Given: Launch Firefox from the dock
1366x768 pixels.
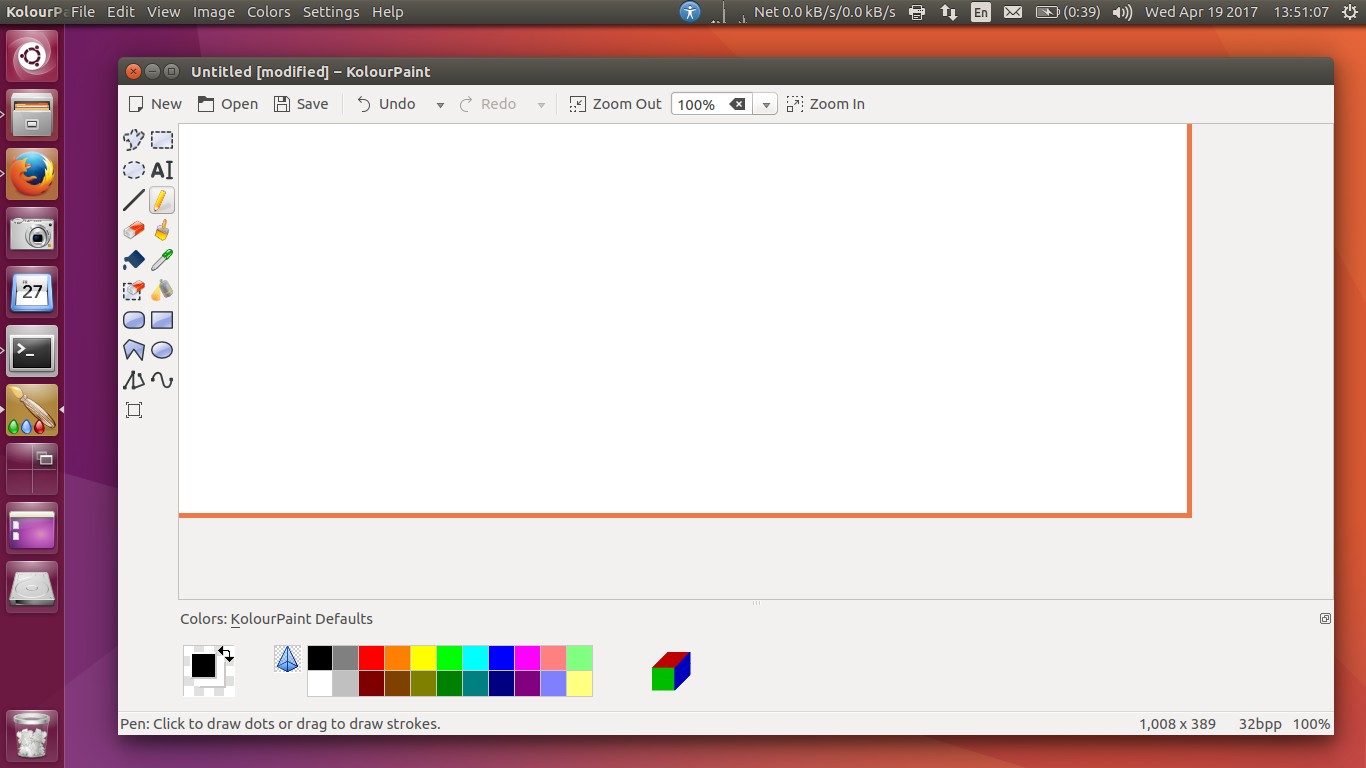Looking at the screenshot, I should tap(31, 172).
